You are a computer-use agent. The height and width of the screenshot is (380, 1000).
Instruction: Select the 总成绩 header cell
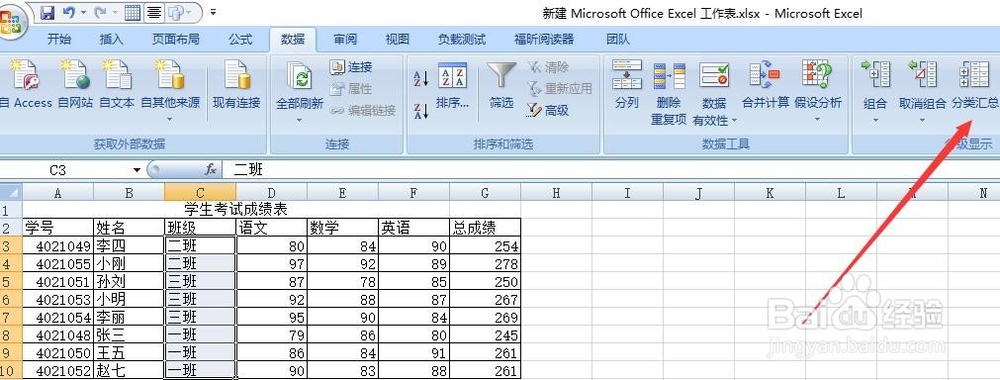point(486,227)
